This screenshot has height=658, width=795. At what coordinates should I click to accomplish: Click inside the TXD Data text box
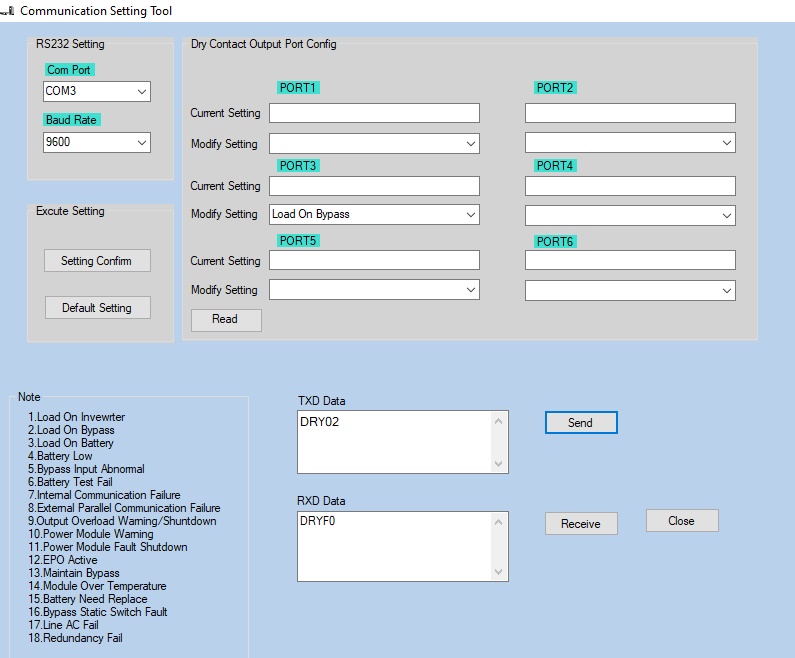[390, 442]
